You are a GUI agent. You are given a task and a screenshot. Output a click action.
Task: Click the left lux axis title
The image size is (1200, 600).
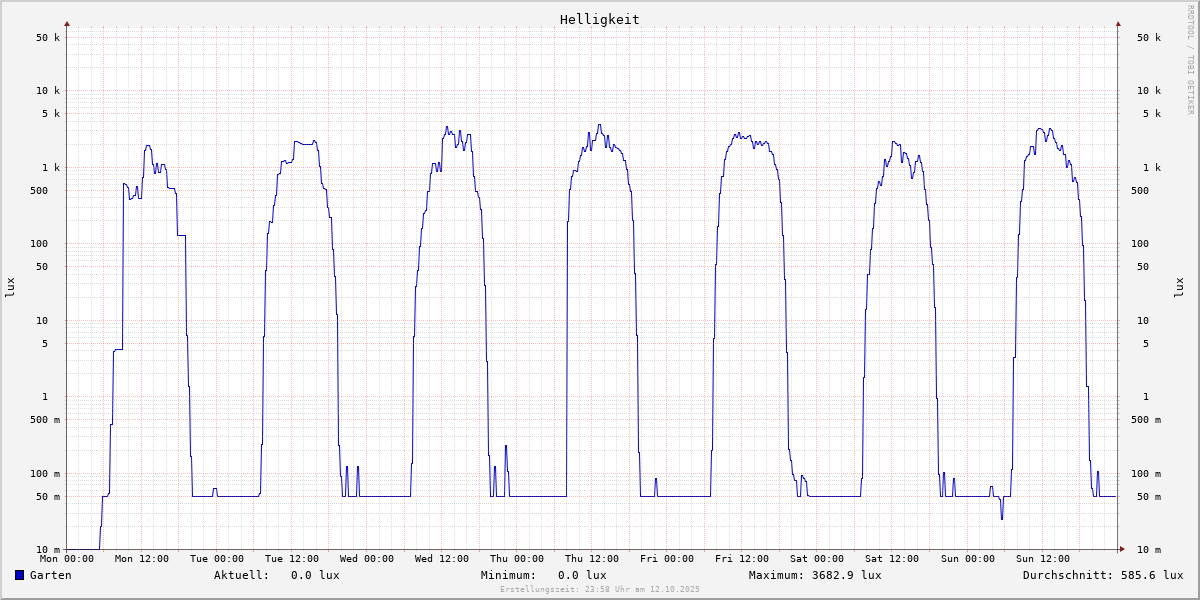(x=10, y=287)
